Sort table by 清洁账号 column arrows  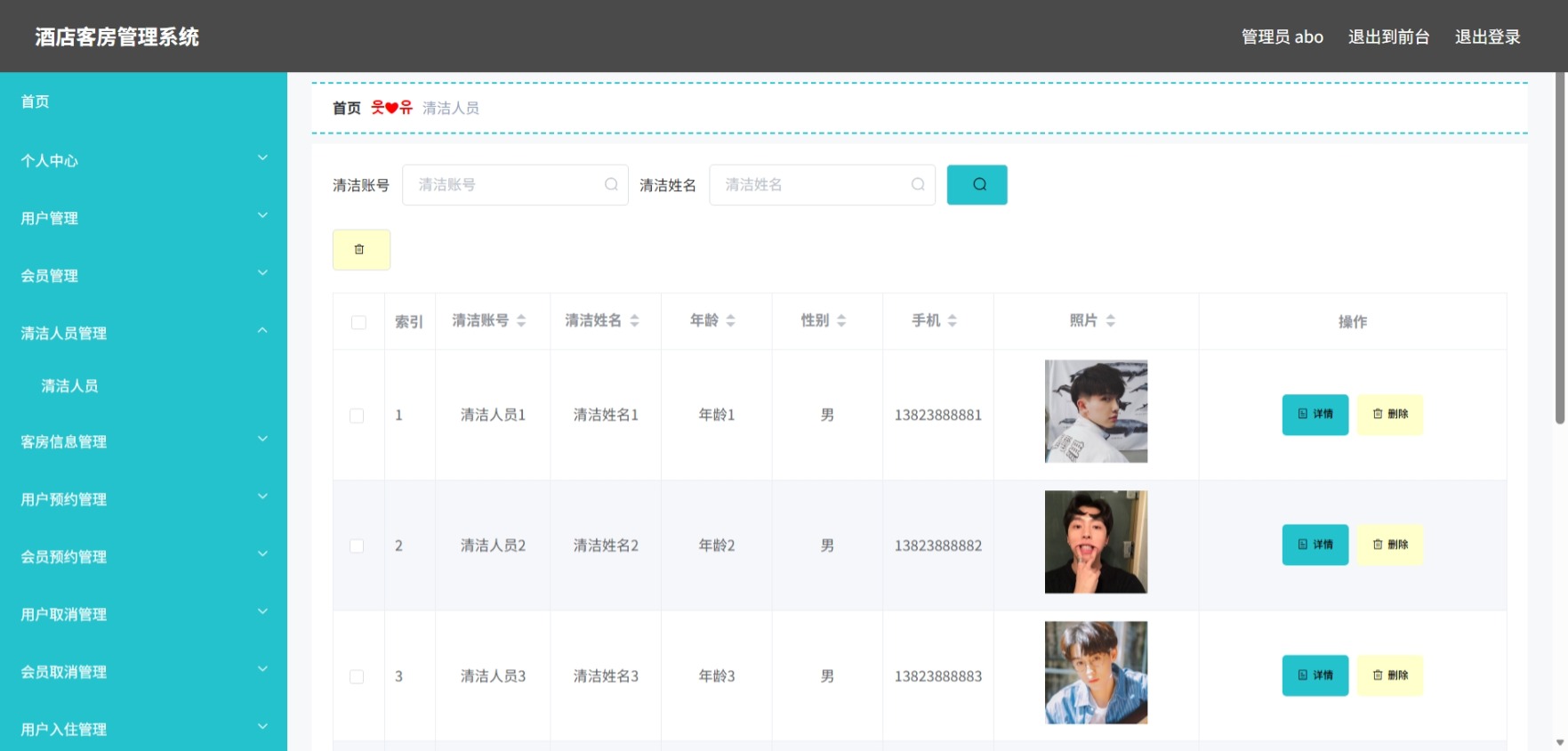(521, 320)
